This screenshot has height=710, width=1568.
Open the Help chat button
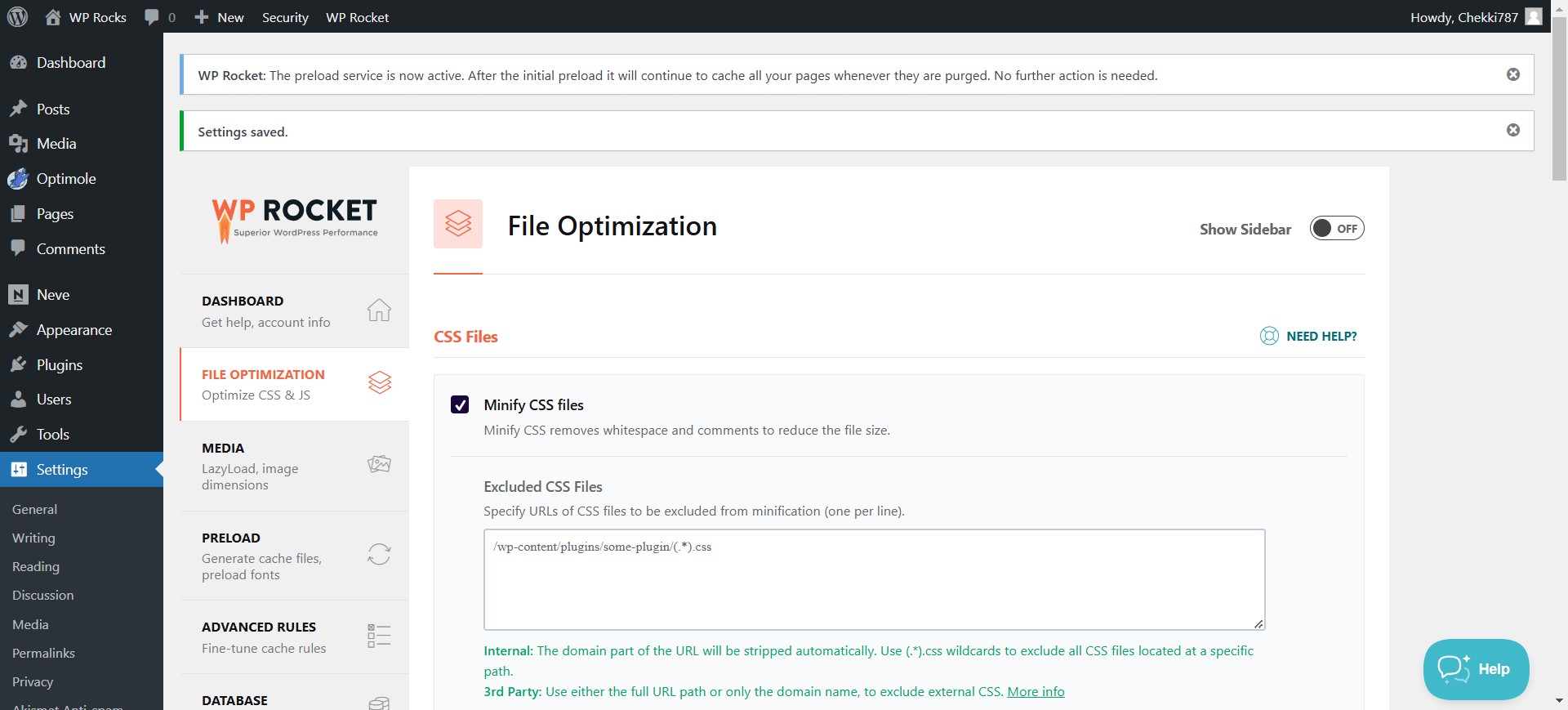point(1476,669)
